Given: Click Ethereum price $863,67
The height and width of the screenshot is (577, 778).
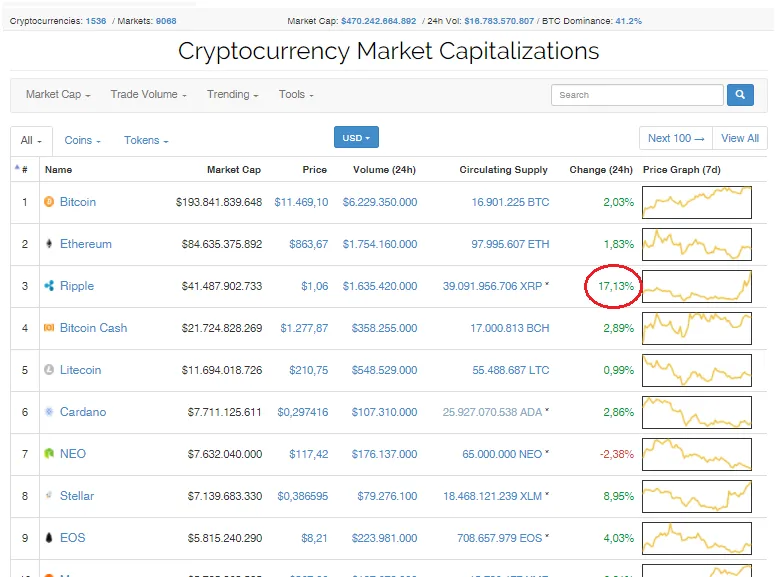Looking at the screenshot, I should pyautogui.click(x=309, y=244).
